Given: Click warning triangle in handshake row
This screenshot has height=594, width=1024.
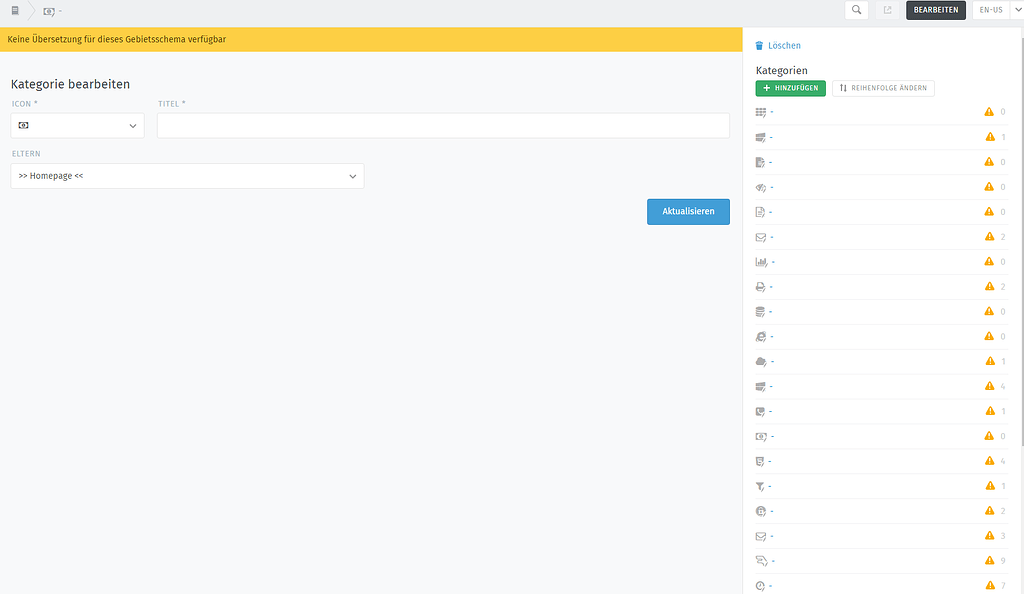Looking at the screenshot, I should [x=989, y=560].
